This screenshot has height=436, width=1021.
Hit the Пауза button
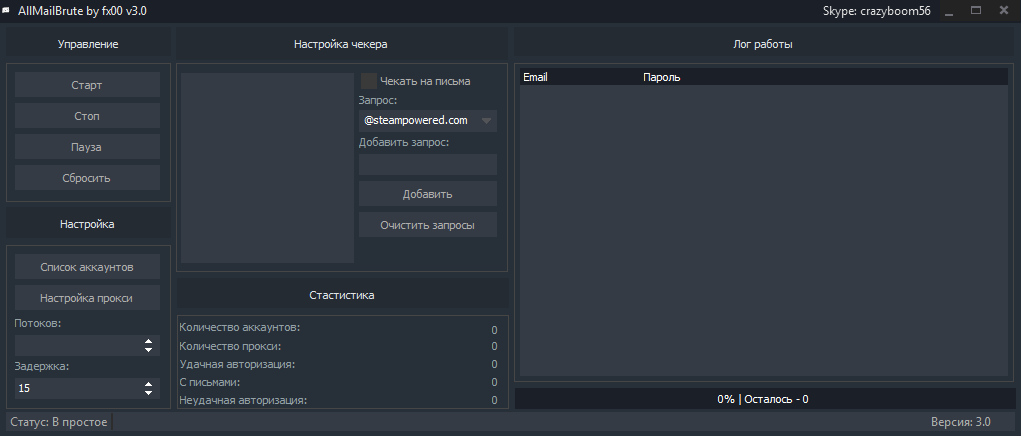(87, 147)
